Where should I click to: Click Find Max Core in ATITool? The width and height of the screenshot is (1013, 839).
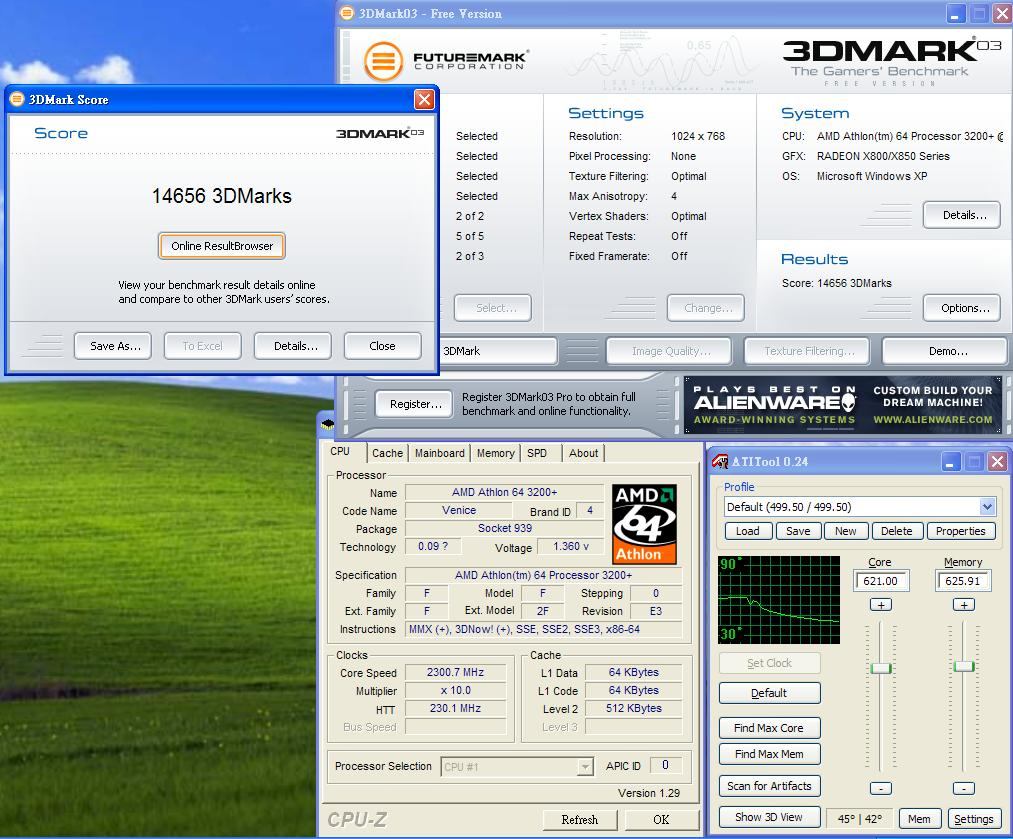pyautogui.click(x=769, y=727)
